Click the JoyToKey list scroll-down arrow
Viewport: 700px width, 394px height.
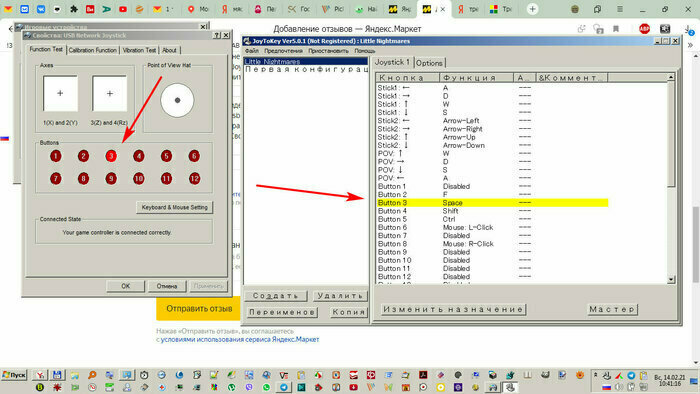671,280
